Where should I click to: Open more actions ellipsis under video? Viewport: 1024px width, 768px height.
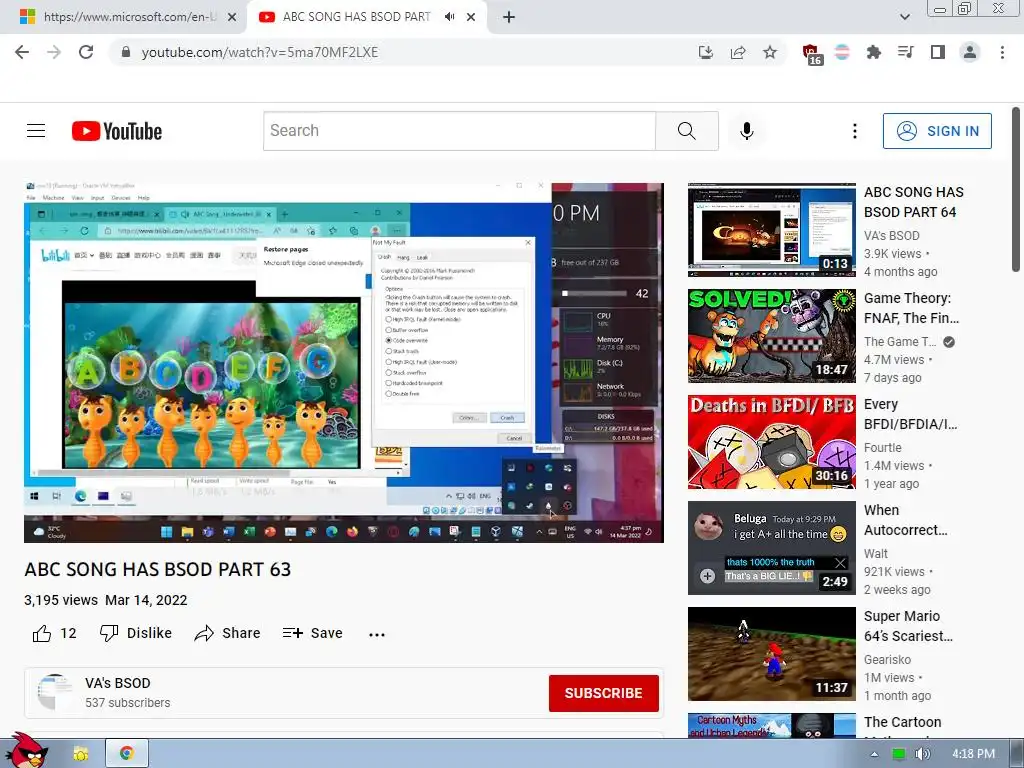(377, 634)
